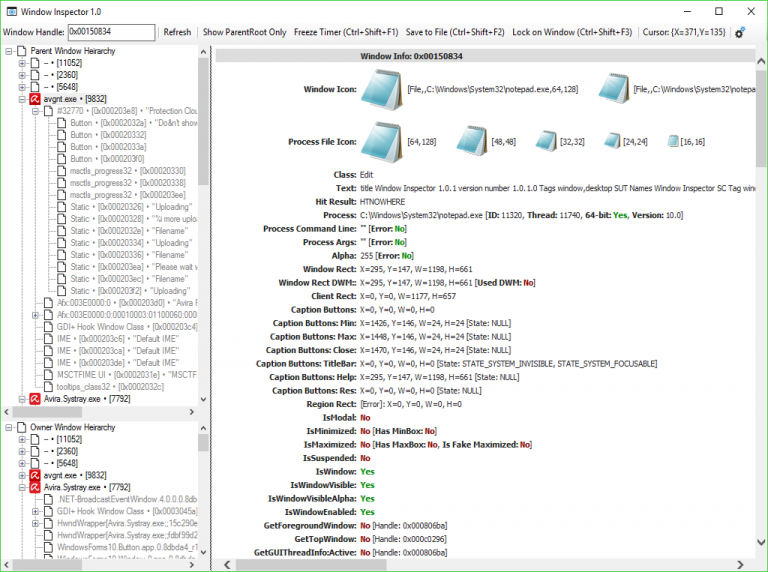This screenshot has height=572, width=768.
Task: Expand the Afx:003E0000:0:00010003 node
Action: [35, 315]
